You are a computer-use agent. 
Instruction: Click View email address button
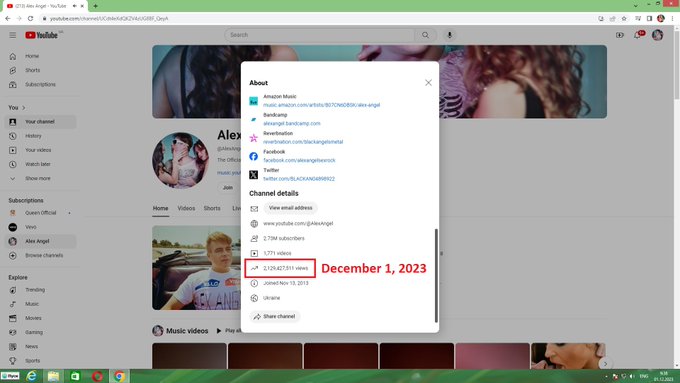pyautogui.click(x=291, y=208)
